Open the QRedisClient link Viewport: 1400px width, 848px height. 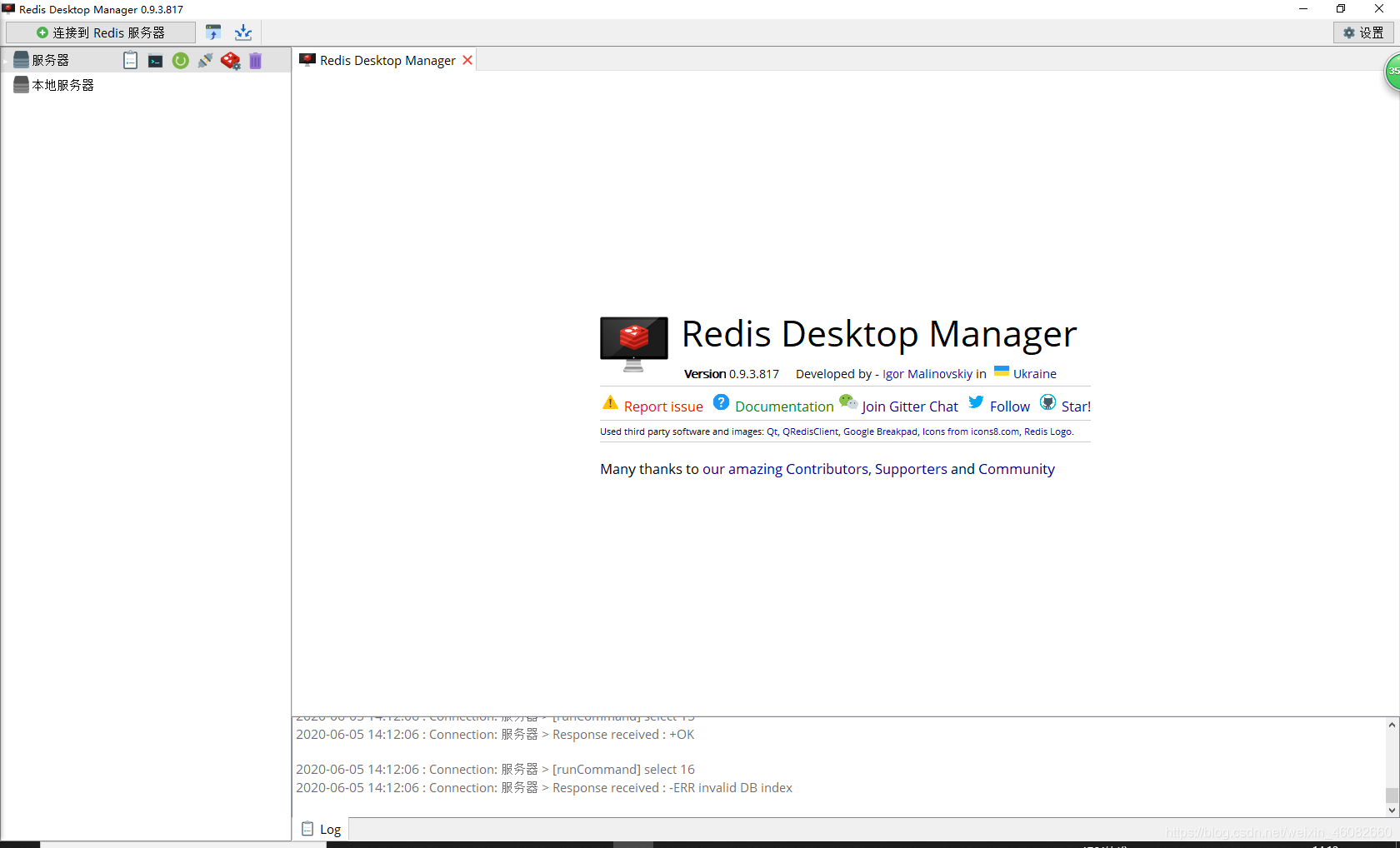tap(810, 431)
